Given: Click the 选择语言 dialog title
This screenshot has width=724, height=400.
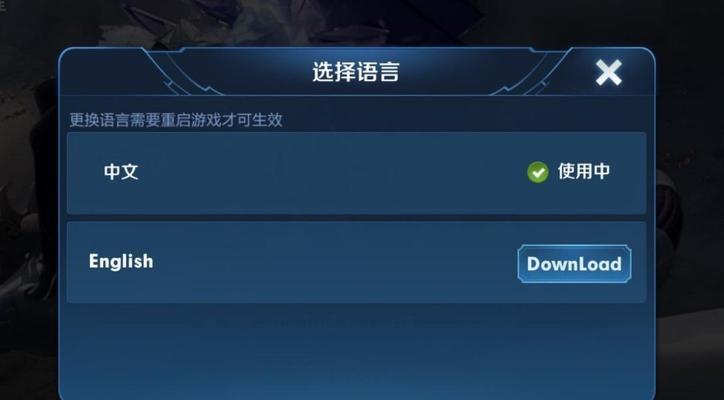Looking at the screenshot, I should click(356, 72).
